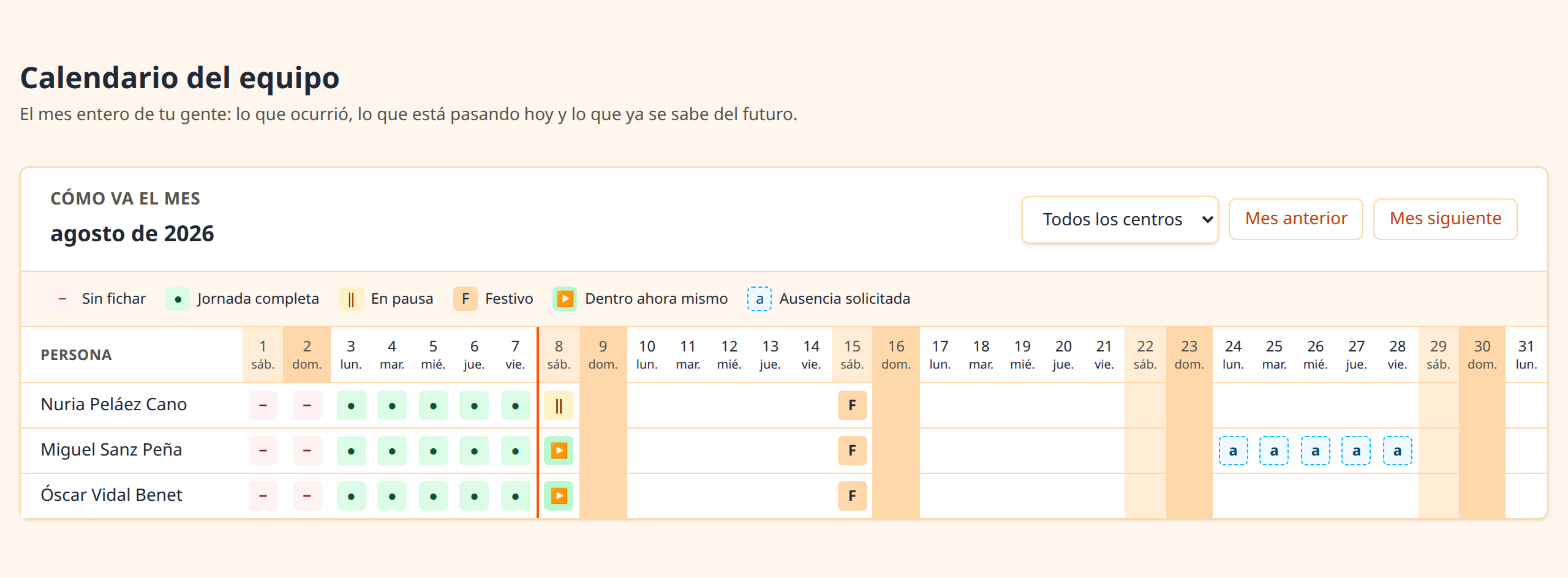Image resolution: width=1568 pixels, height=578 pixels.
Task: Click the 'En pausa' legend icon
Action: click(x=351, y=299)
